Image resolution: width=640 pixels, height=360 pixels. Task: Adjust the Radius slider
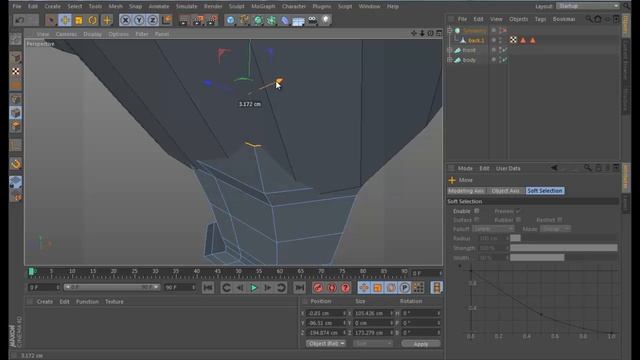(x=564, y=238)
